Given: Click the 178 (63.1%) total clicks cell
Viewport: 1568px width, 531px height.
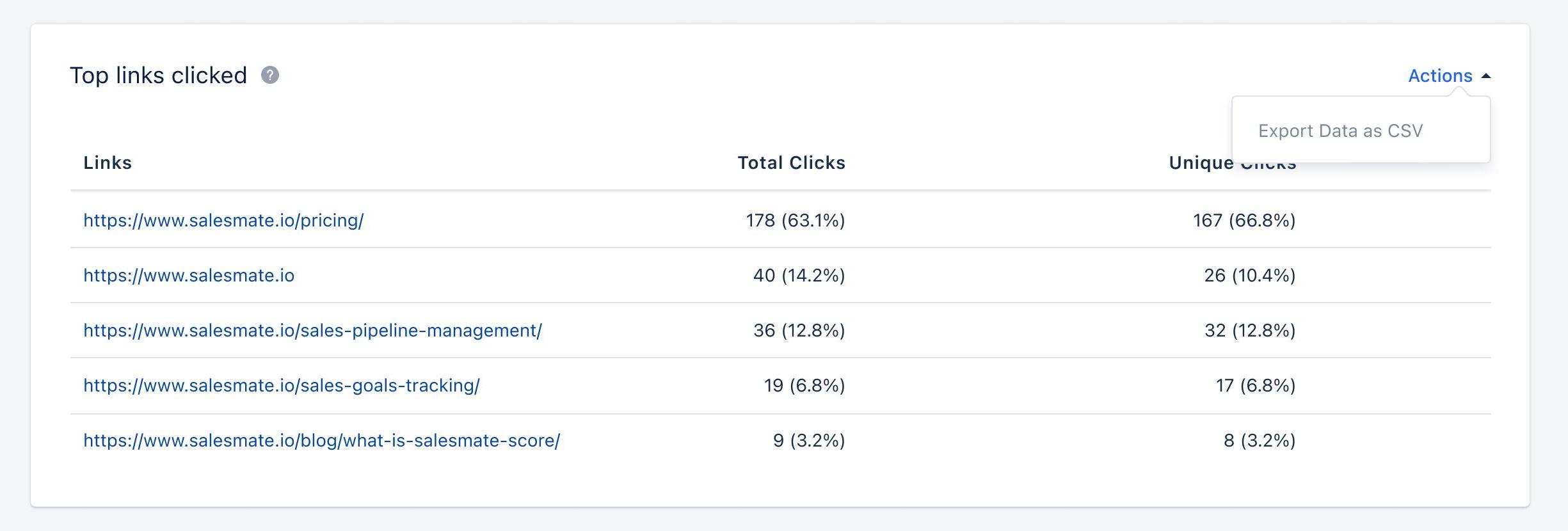Looking at the screenshot, I should pyautogui.click(x=796, y=220).
